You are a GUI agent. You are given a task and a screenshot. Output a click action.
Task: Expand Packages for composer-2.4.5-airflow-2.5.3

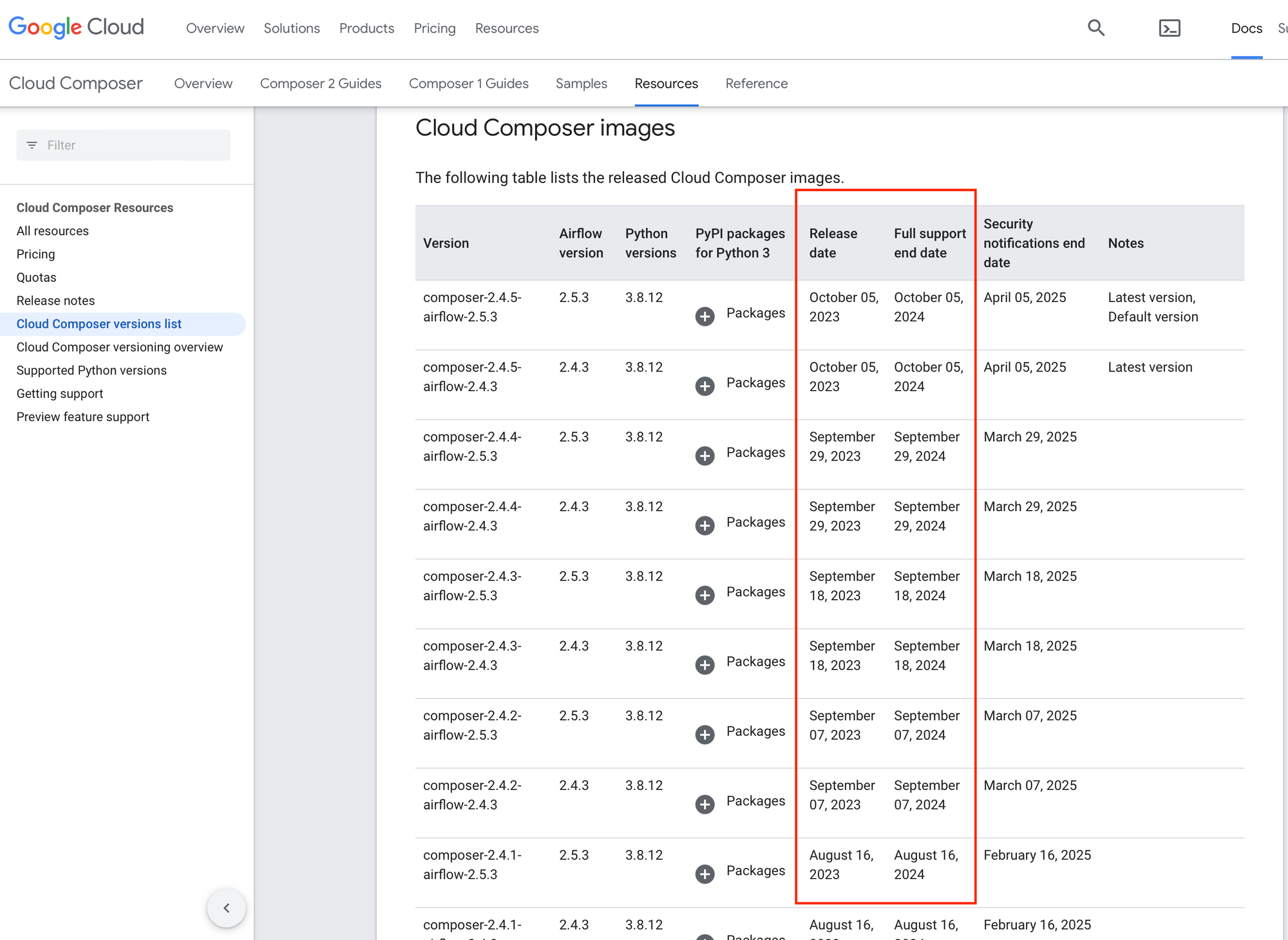point(705,316)
